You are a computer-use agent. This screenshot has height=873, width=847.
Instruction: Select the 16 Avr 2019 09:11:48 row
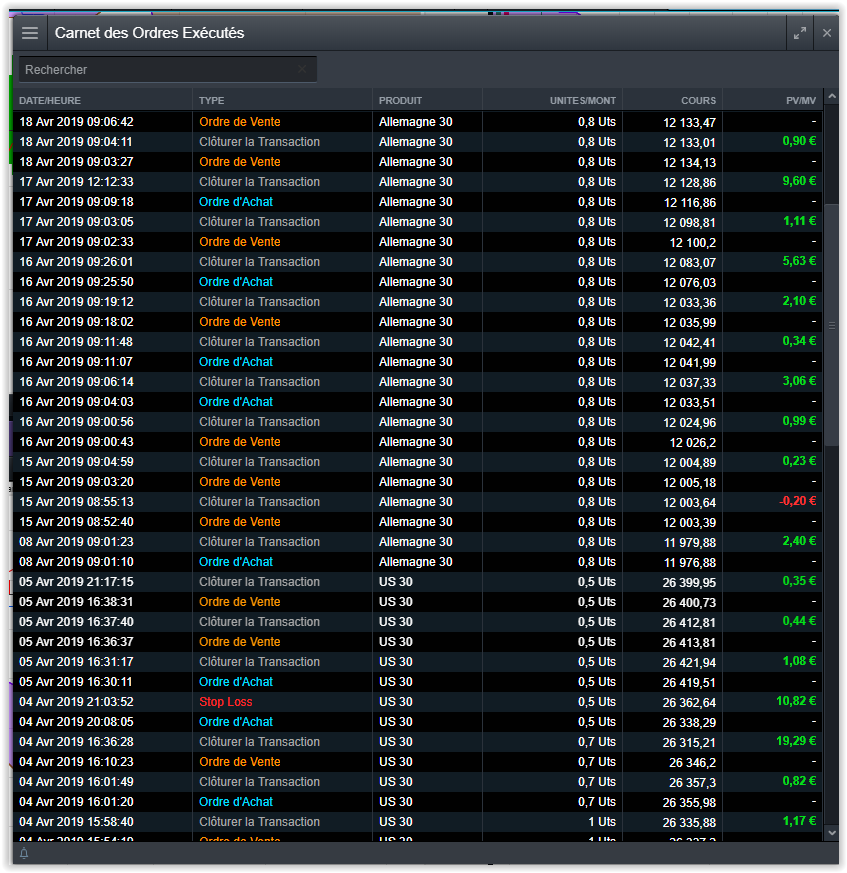[x=418, y=342]
